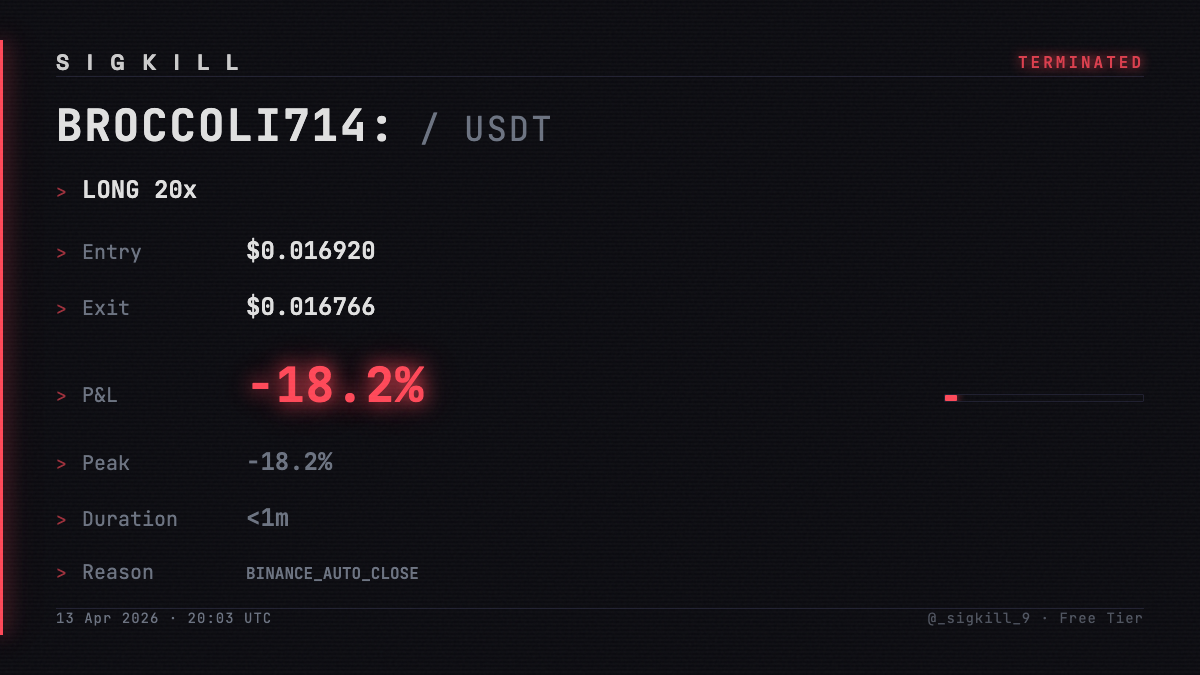
Task: Click the SIGKILL logo text
Action: (x=149, y=63)
